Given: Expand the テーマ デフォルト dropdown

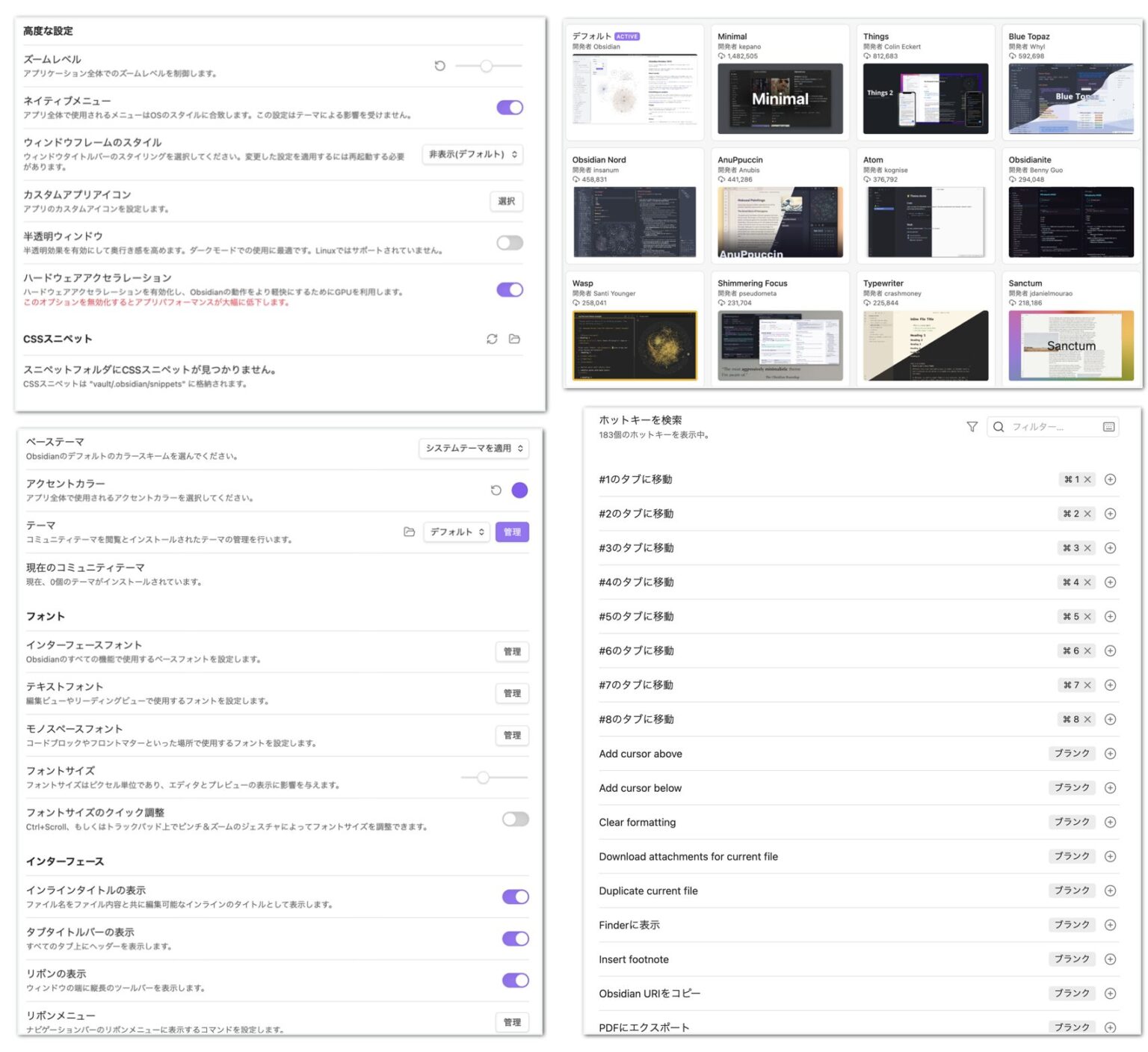Looking at the screenshot, I should [457, 532].
